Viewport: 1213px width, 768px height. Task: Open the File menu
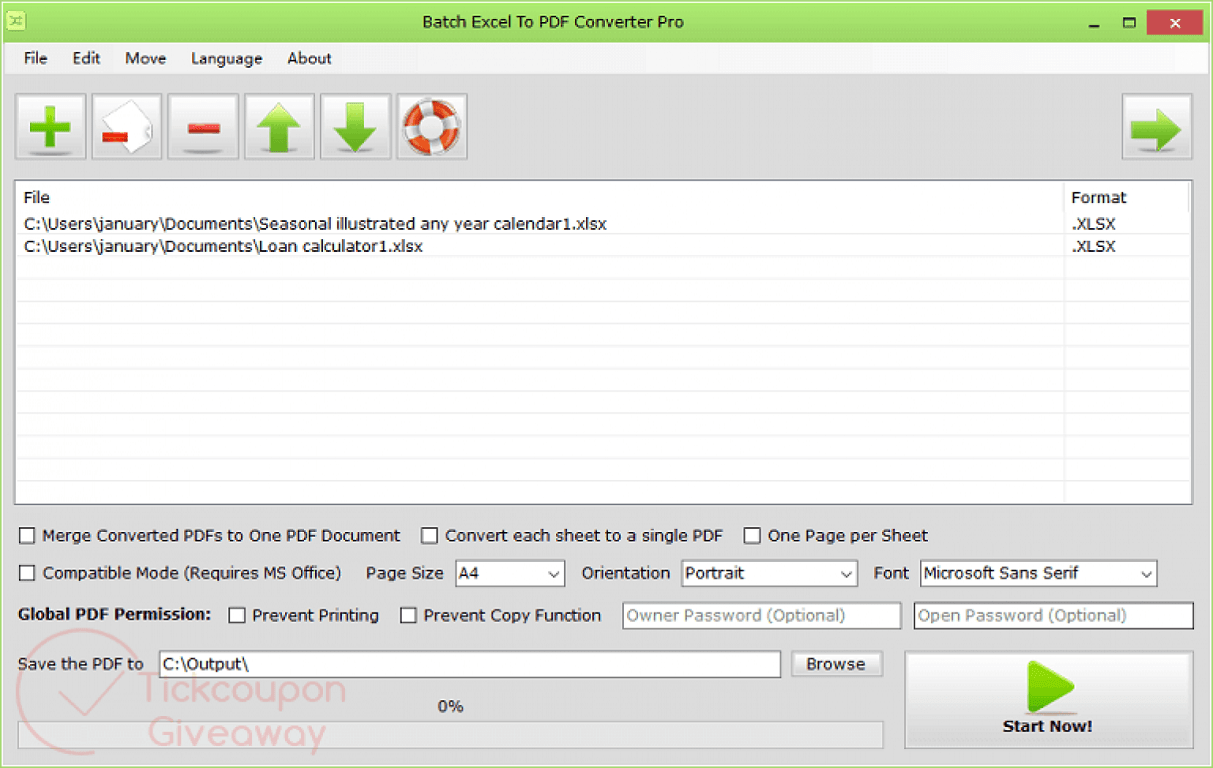point(35,58)
